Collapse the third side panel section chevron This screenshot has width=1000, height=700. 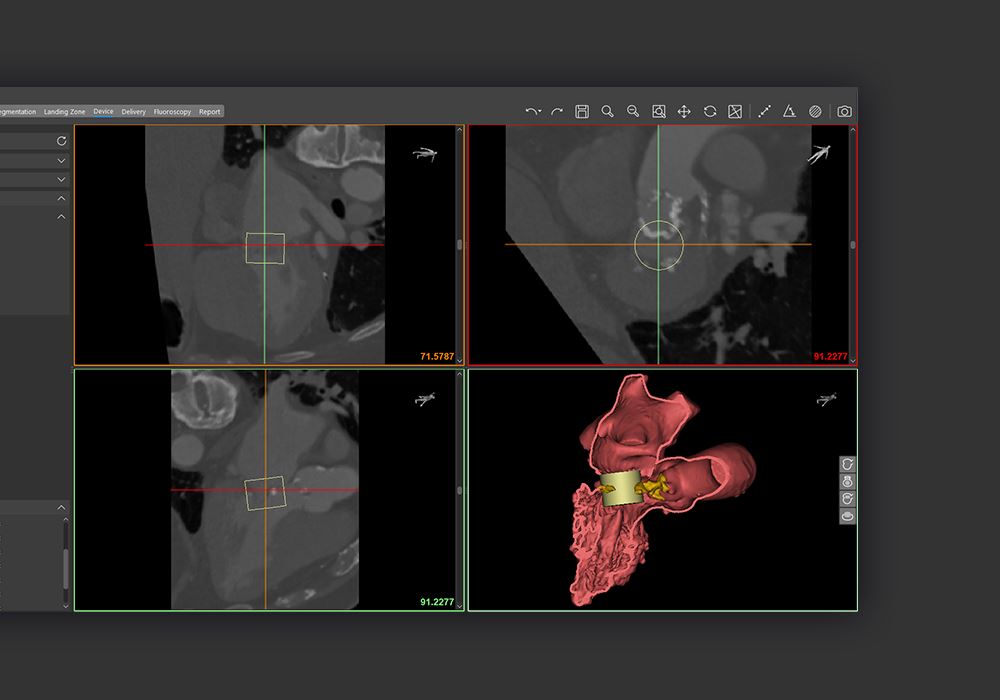[61, 198]
